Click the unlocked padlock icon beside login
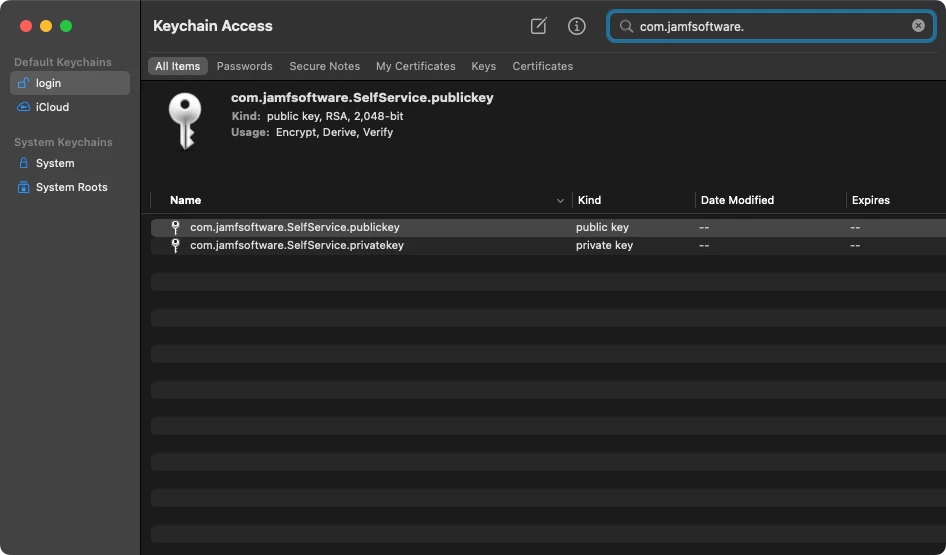The width and height of the screenshot is (946, 555). tap(23, 83)
